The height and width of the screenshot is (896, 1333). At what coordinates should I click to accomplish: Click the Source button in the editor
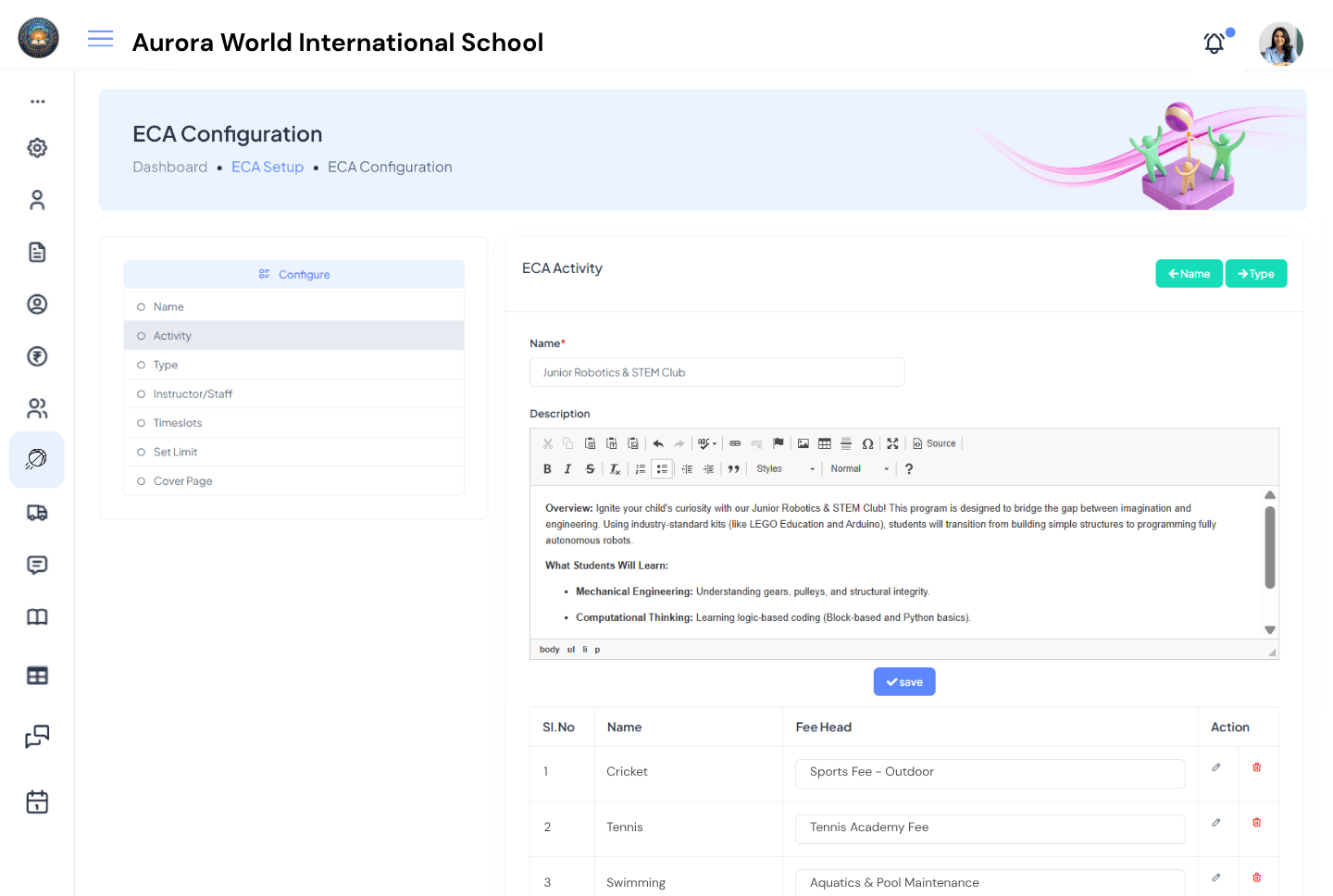(934, 443)
